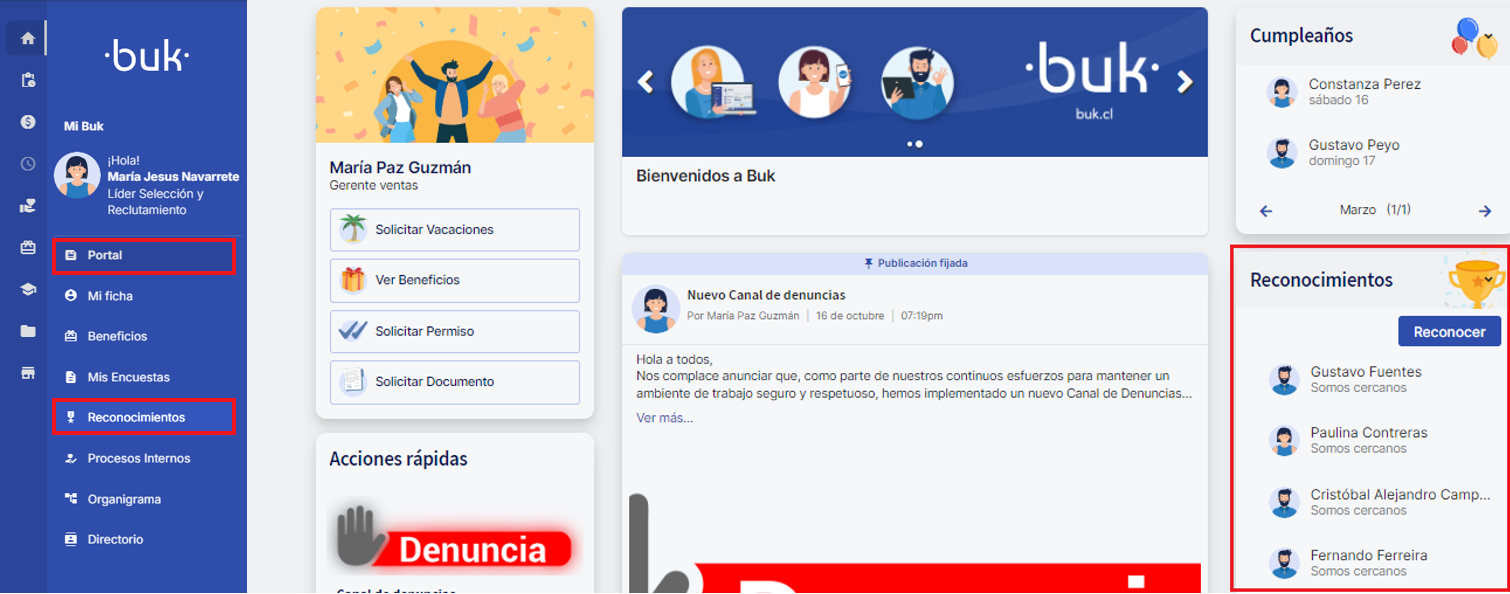Image resolution: width=1510 pixels, height=594 pixels.
Task: Open the gift box icon in rail
Action: tap(28, 247)
